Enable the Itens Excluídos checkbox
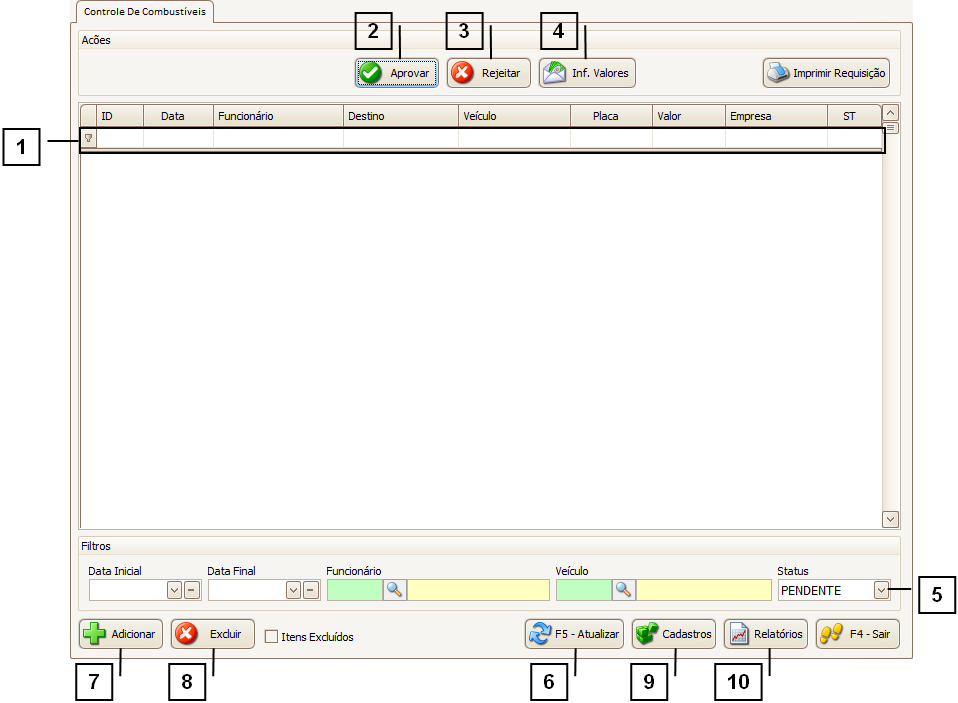The image size is (958, 703). tap(271, 637)
